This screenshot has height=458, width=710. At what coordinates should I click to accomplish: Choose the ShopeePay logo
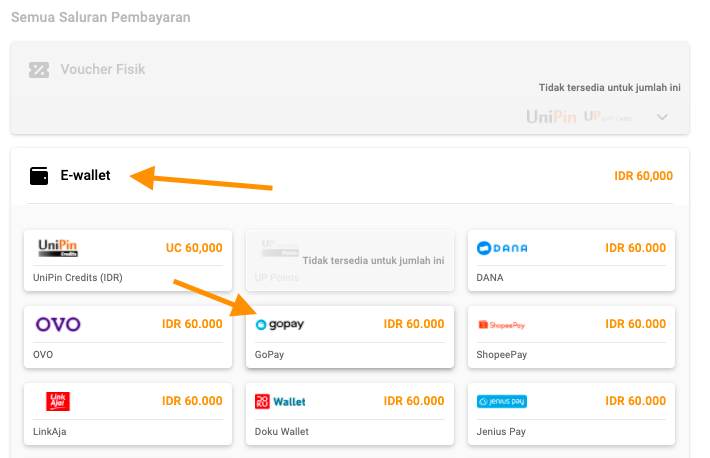coord(501,325)
